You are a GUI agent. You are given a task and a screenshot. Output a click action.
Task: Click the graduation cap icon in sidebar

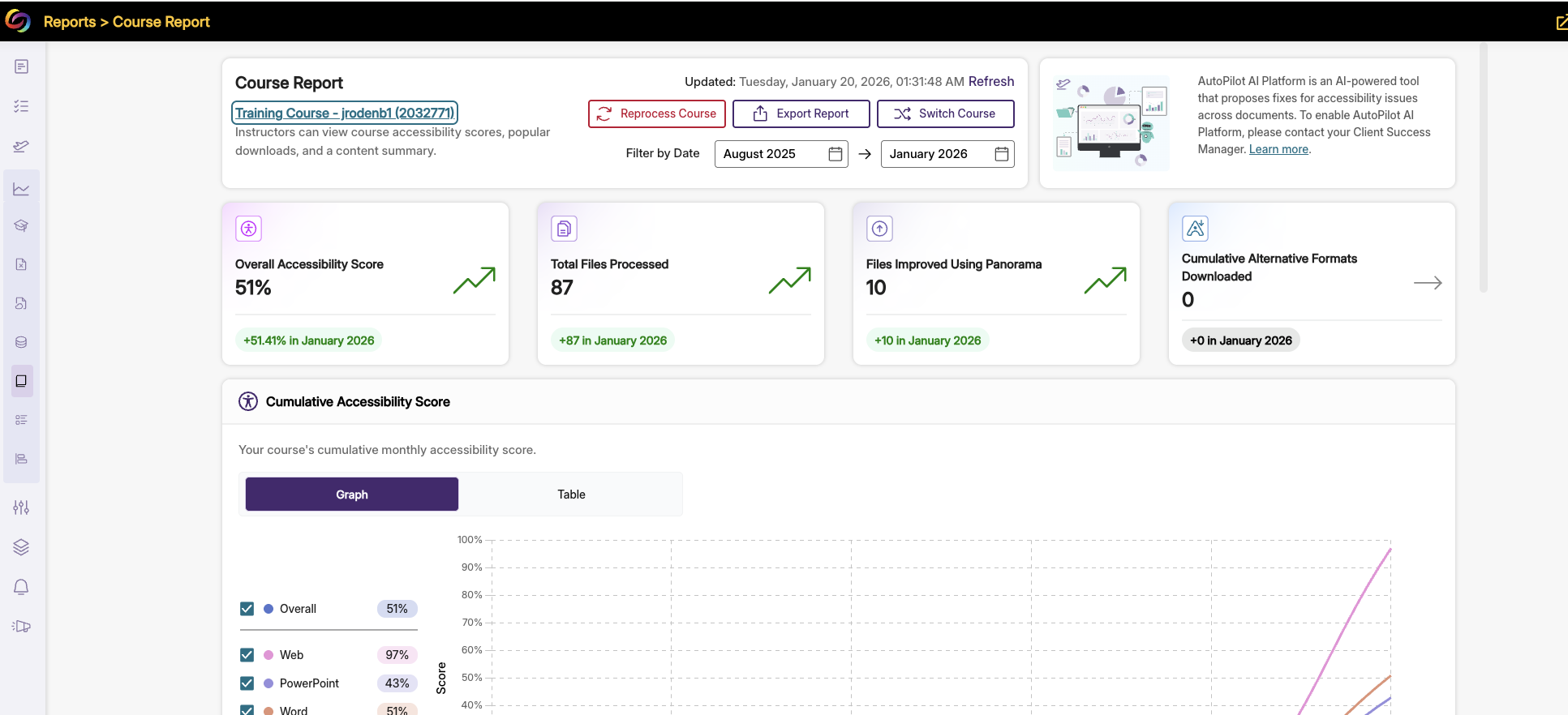point(22,225)
